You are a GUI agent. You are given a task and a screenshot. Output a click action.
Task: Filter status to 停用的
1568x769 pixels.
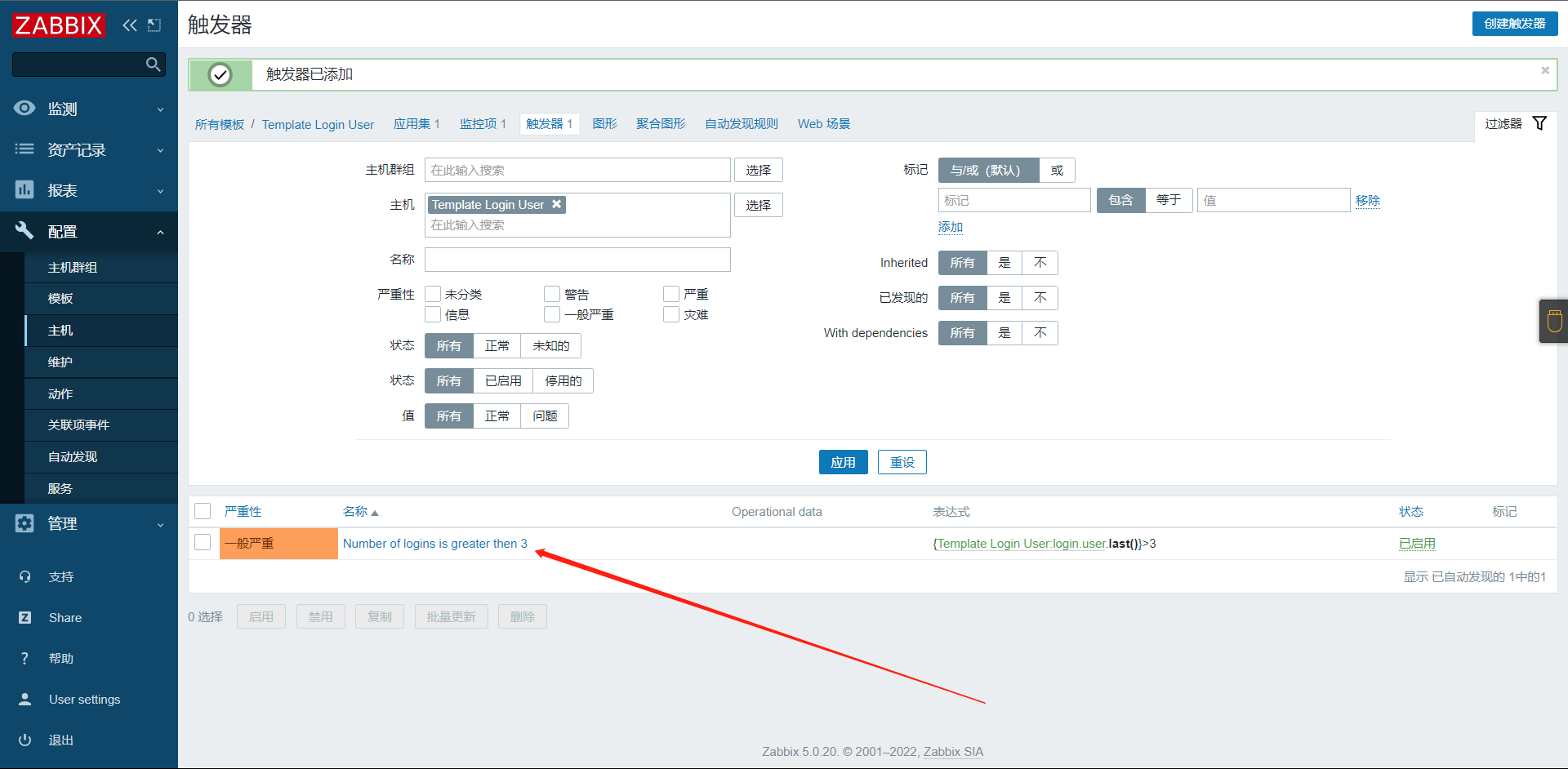coord(563,381)
